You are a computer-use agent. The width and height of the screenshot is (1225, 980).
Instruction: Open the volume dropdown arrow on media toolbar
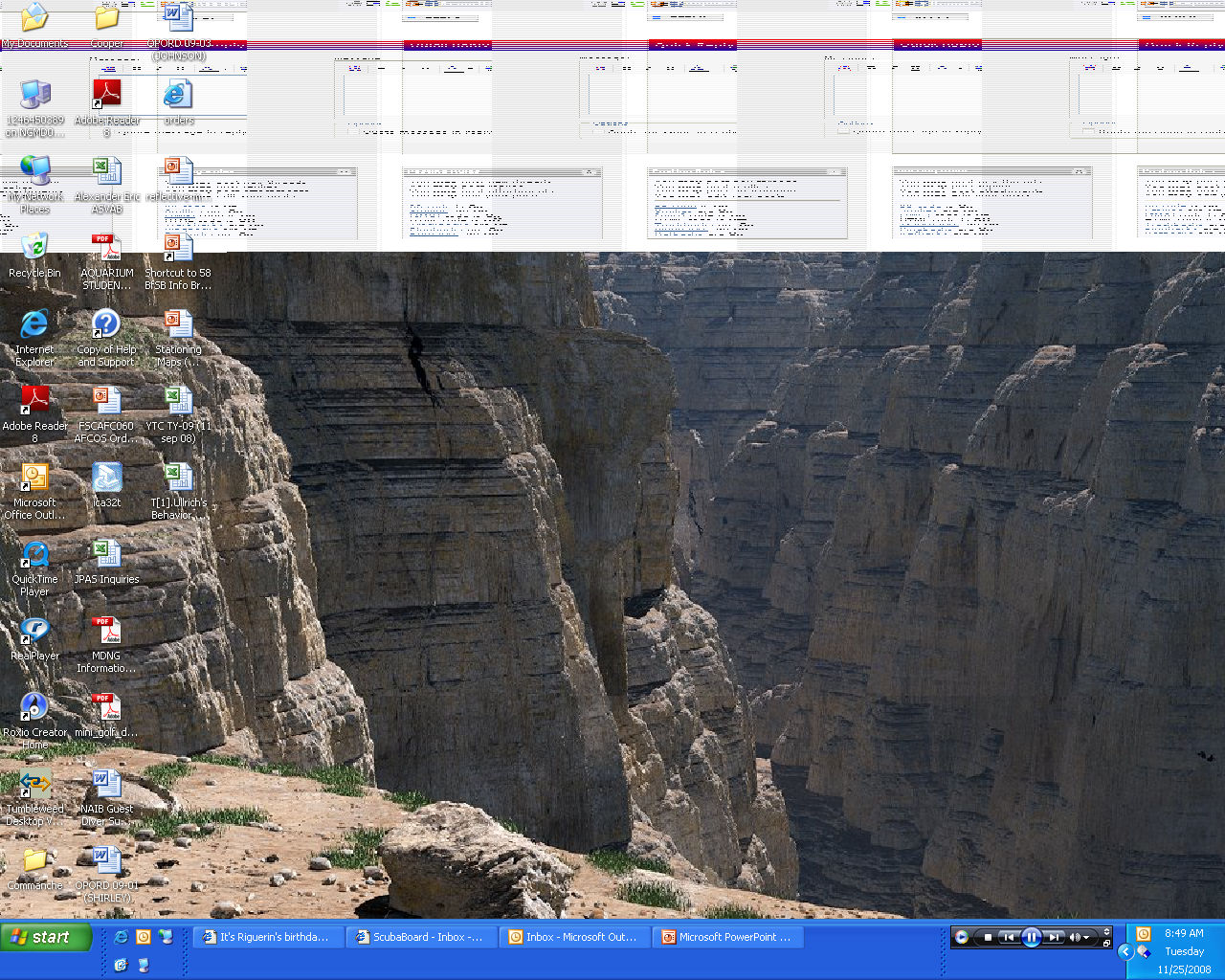(x=1086, y=937)
